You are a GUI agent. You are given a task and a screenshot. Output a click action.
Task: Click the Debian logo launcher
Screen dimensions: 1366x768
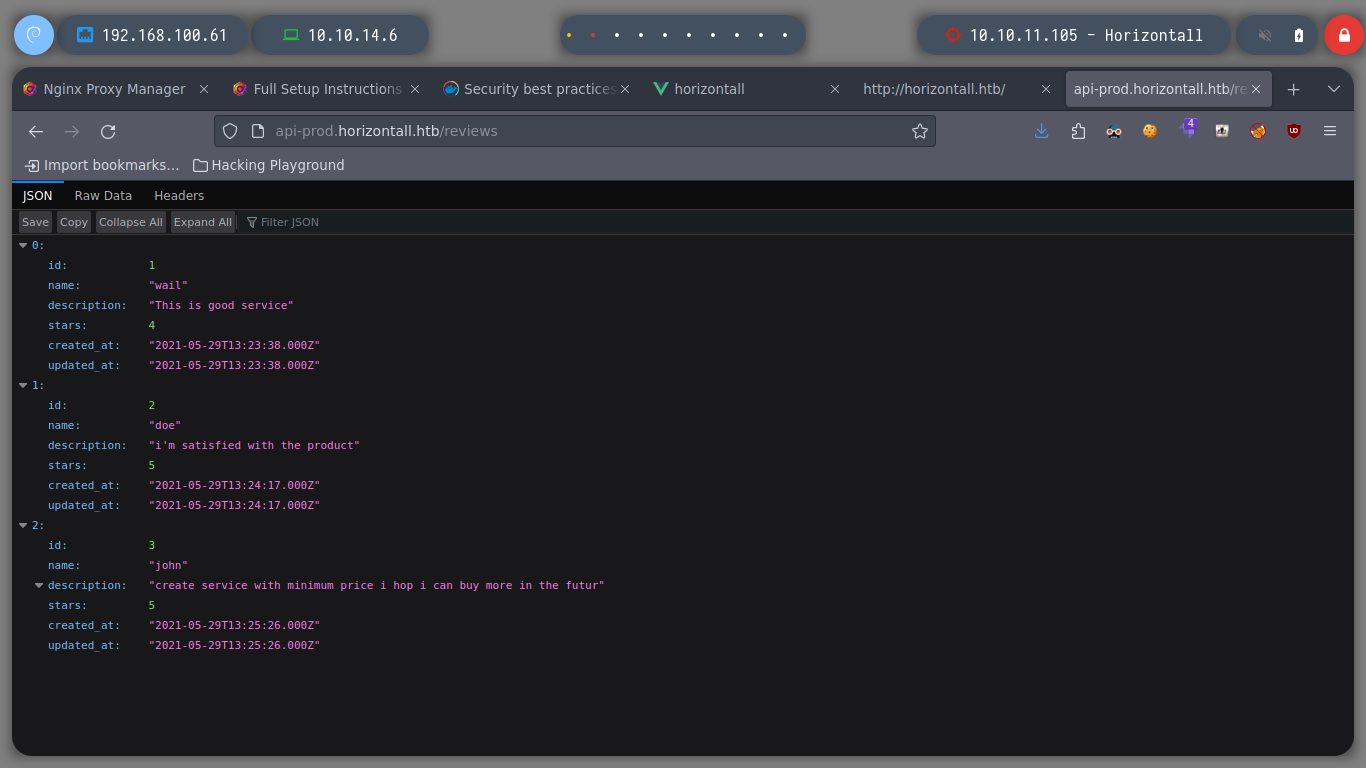tap(33, 35)
